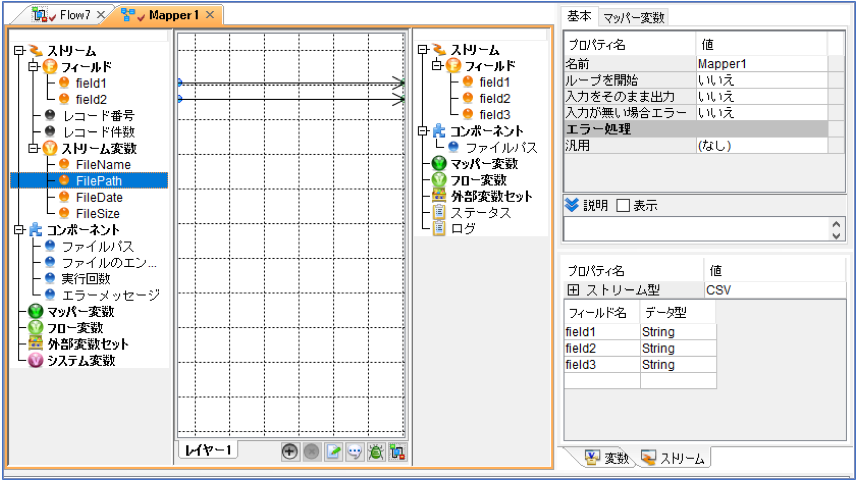The image size is (857, 480).
Task: Switch to the ストリーム bottom tab
Action: [x=673, y=458]
